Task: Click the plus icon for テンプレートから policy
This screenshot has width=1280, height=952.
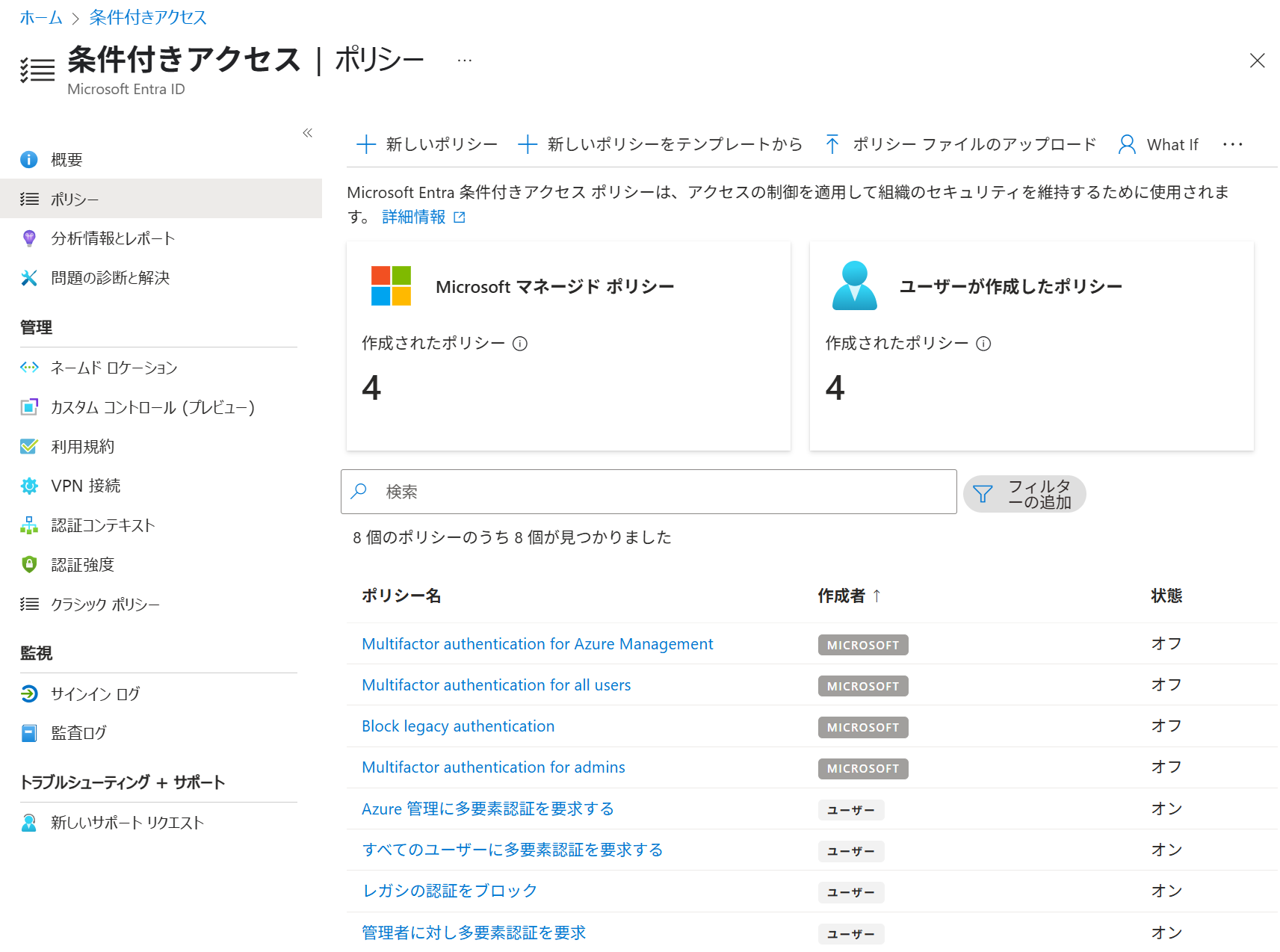Action: click(x=528, y=144)
